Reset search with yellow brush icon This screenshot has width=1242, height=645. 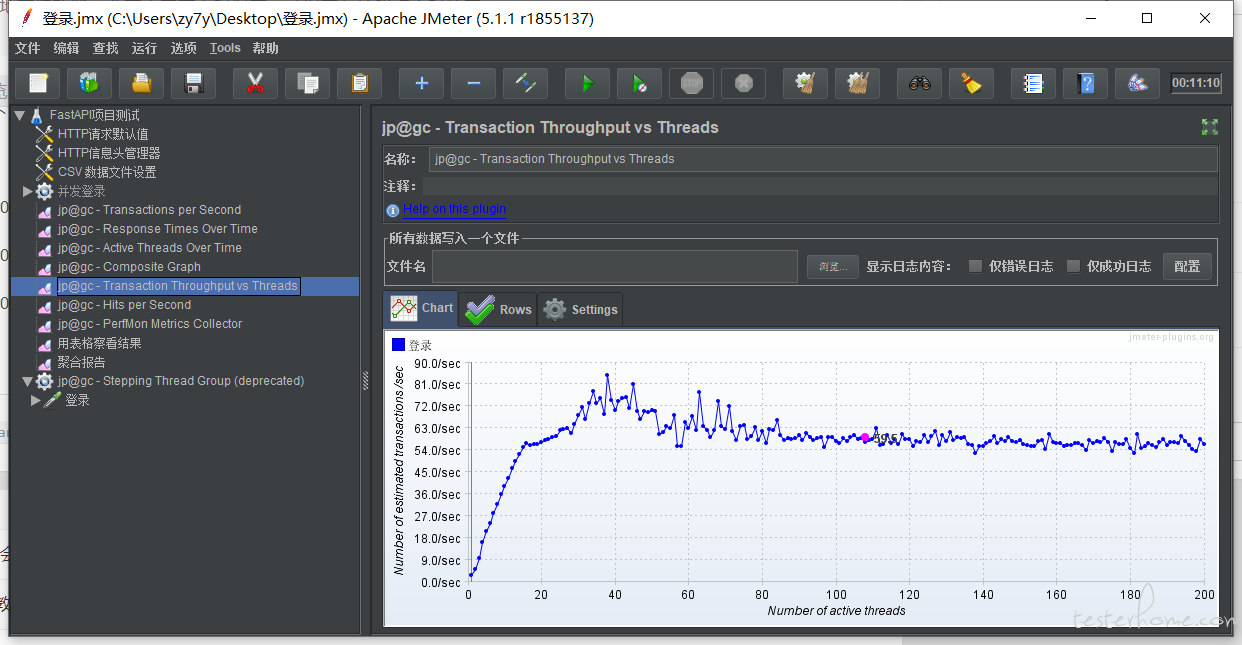click(x=972, y=83)
